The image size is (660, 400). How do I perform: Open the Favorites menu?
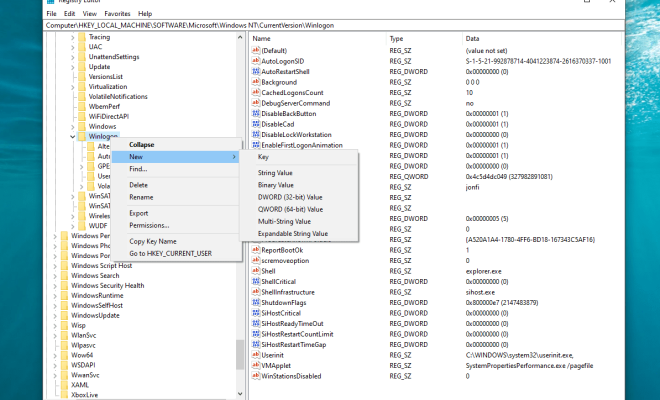(117, 13)
